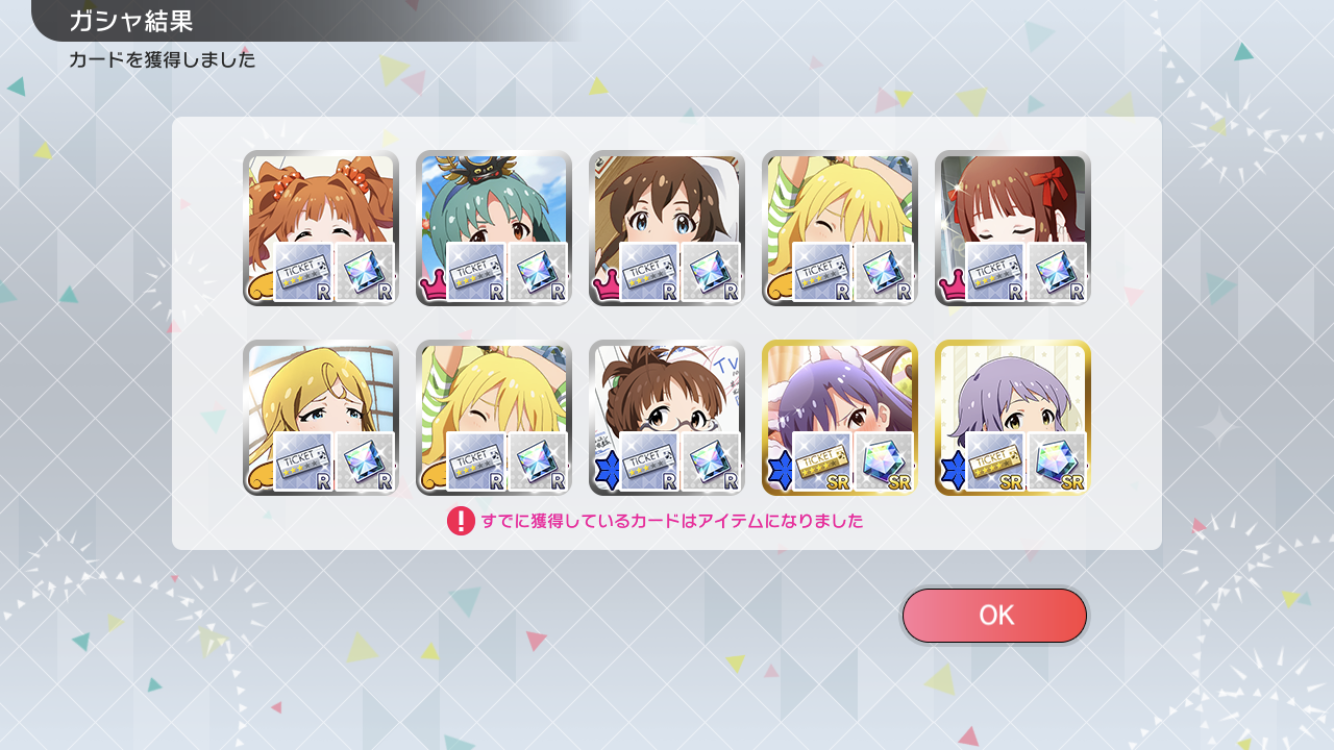Screen dimensions: 1334x750
Task: Select the orange twin-tail girl card
Action: pyautogui.click(x=321, y=228)
